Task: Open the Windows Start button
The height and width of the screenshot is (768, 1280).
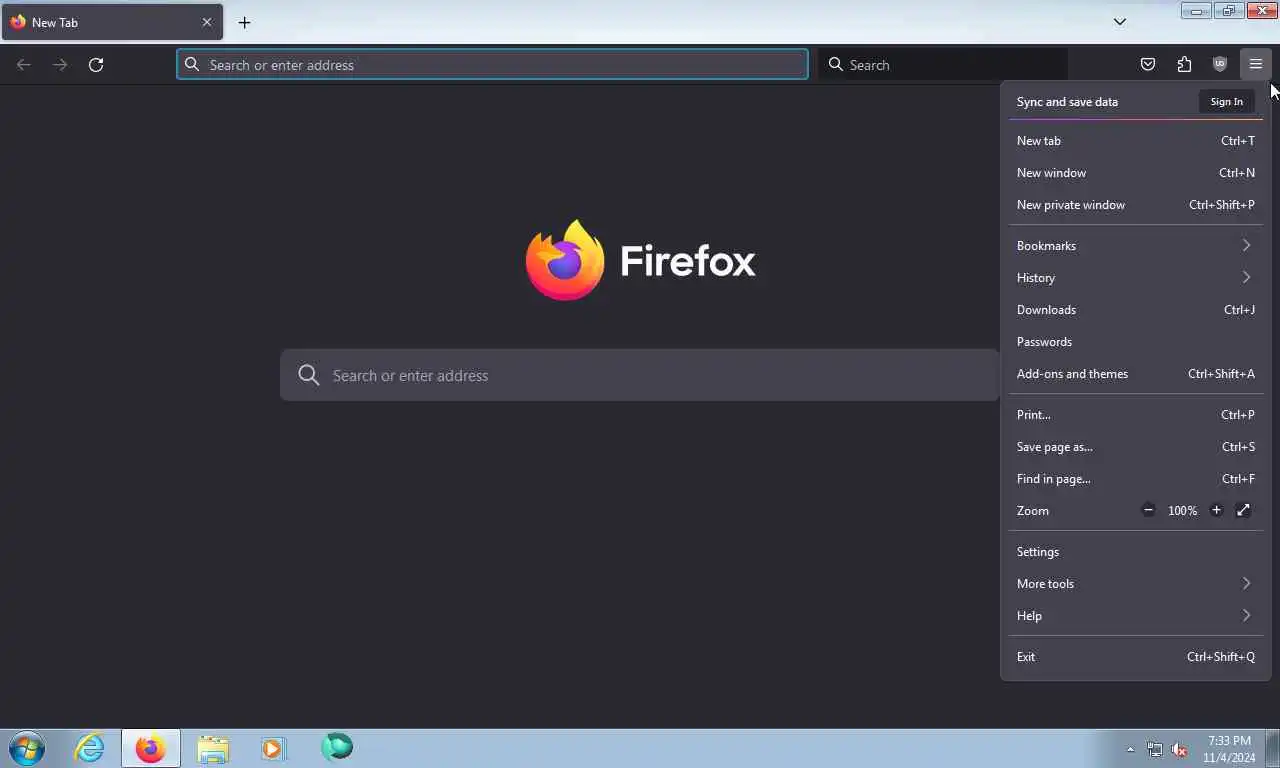Action: click(27, 748)
